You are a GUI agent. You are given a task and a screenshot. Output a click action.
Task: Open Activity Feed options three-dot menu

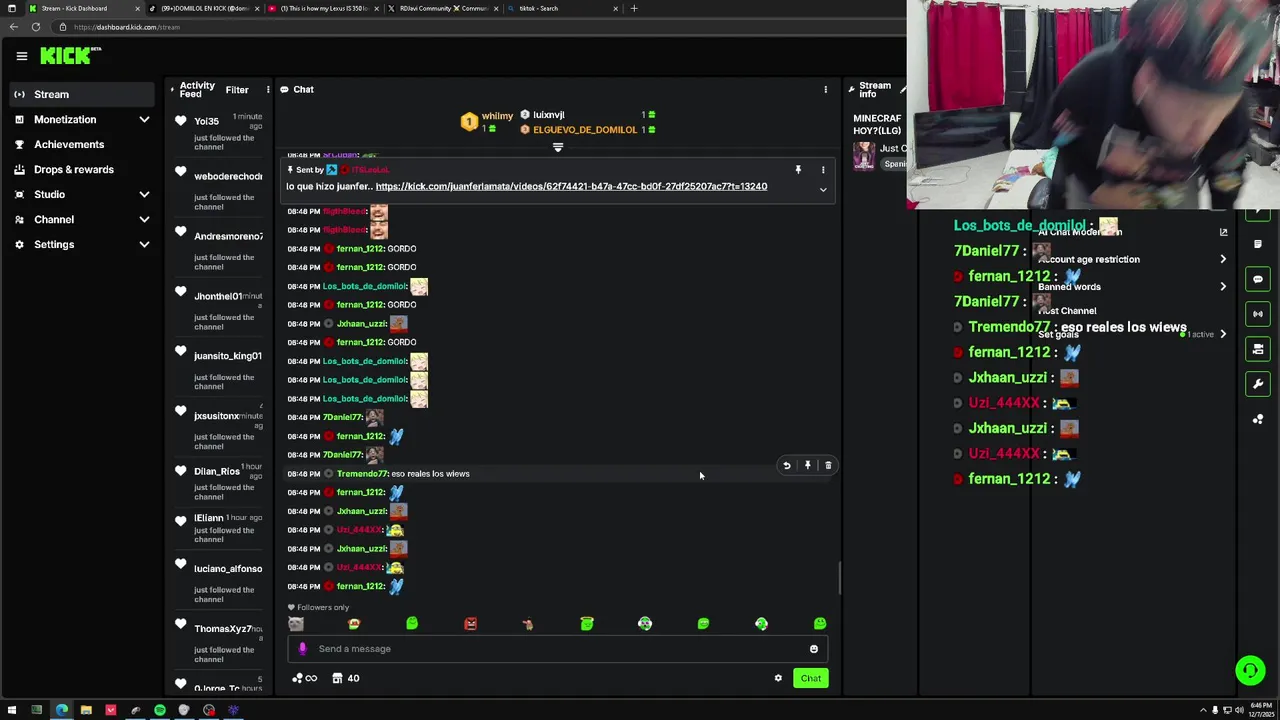267,90
